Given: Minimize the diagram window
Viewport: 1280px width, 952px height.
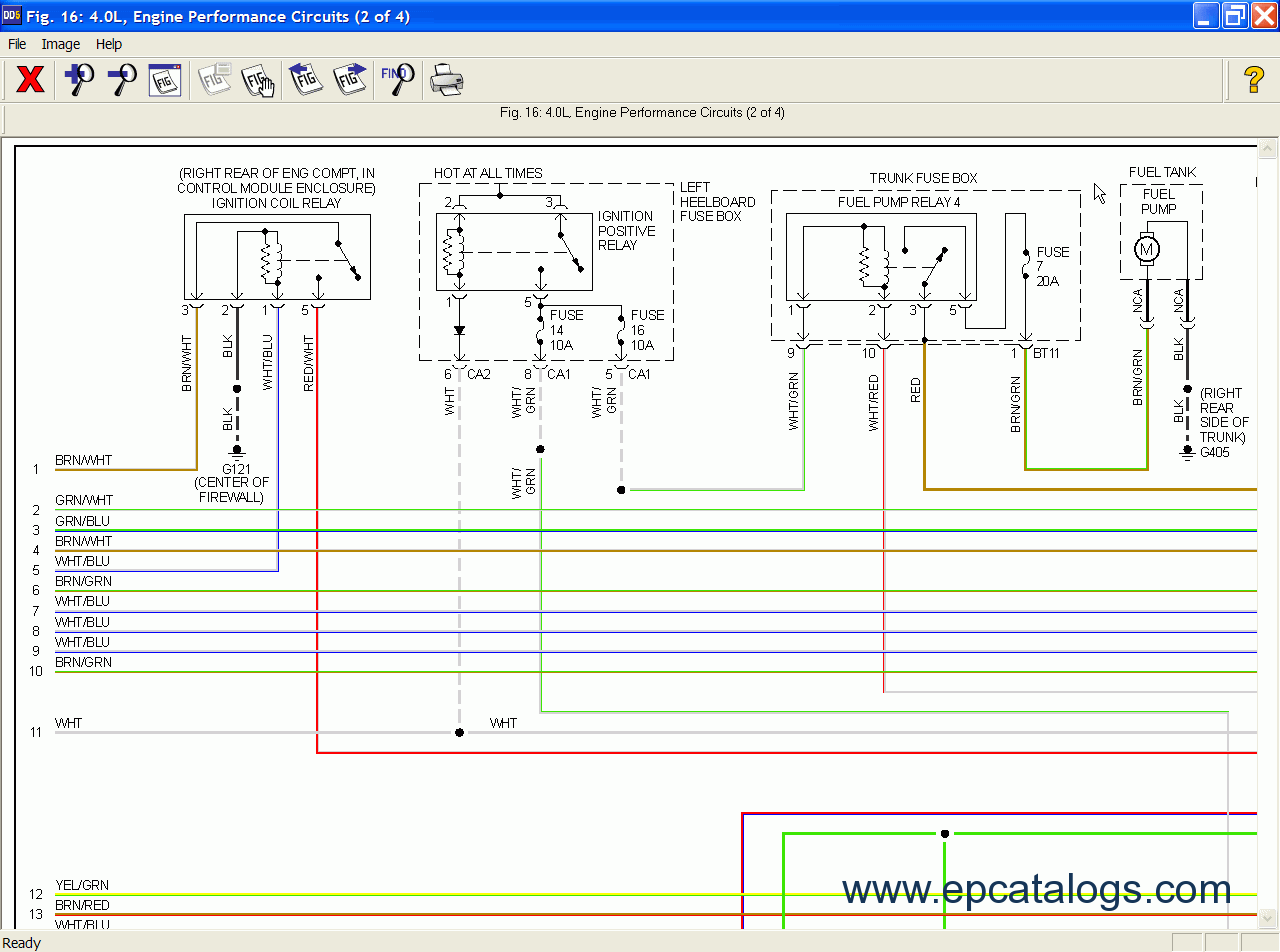Looking at the screenshot, I should 1207,15.
